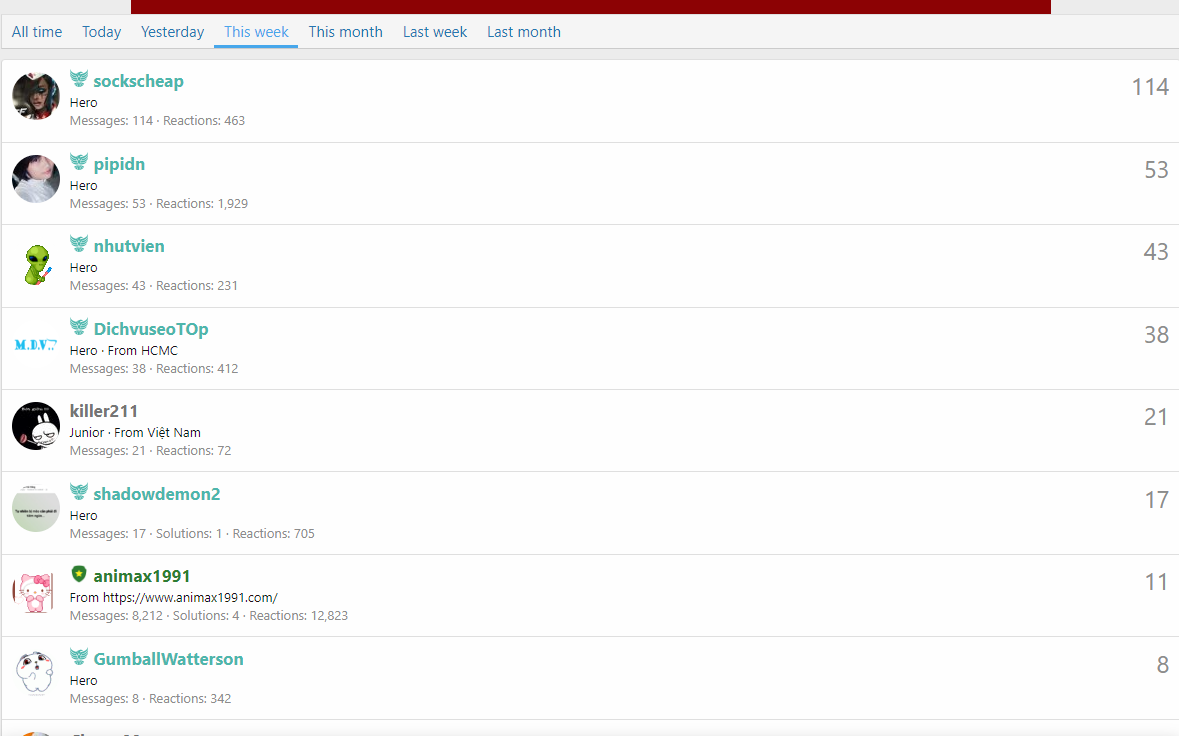Open sockscheap's profile link

tap(138, 81)
